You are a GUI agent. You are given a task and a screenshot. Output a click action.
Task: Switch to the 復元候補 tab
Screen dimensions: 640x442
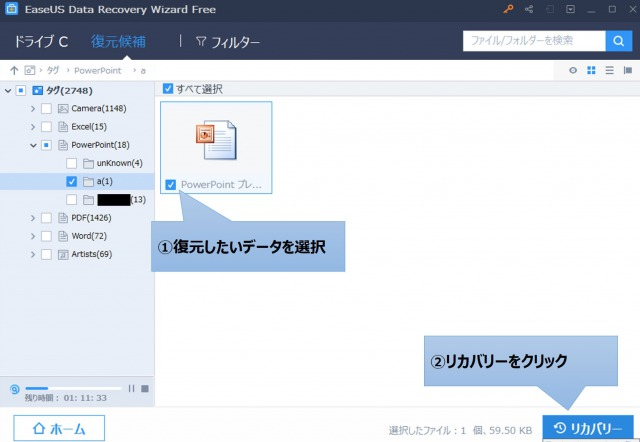(118, 41)
